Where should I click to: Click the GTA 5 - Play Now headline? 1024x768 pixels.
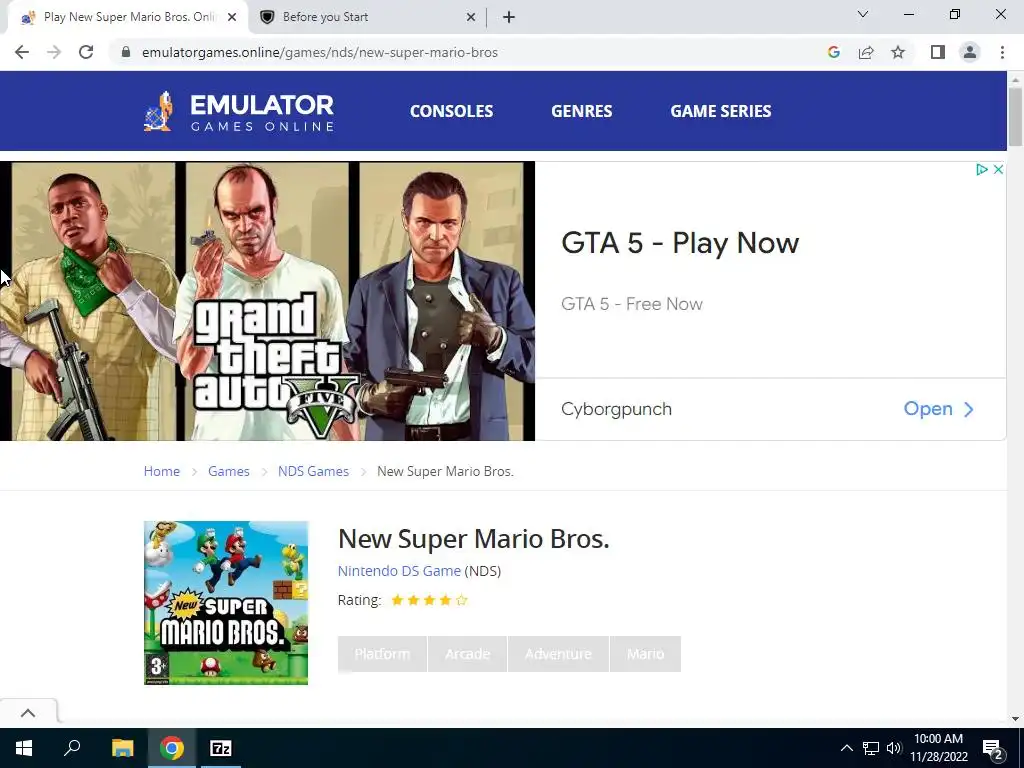tap(680, 243)
